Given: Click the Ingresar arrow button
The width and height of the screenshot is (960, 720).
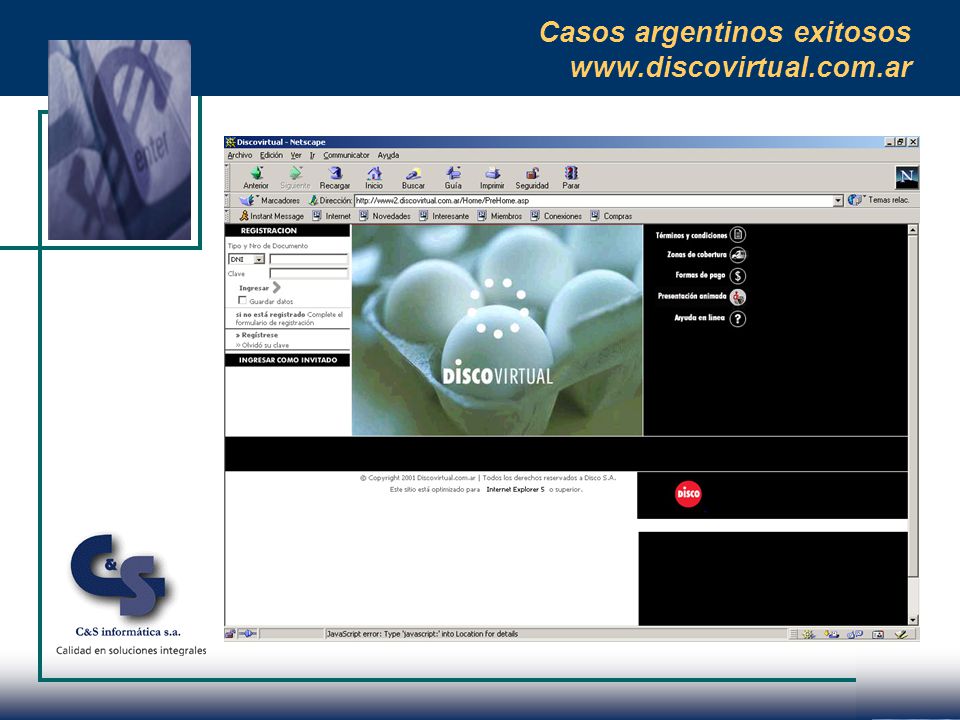Looking at the screenshot, I should coord(276,287).
